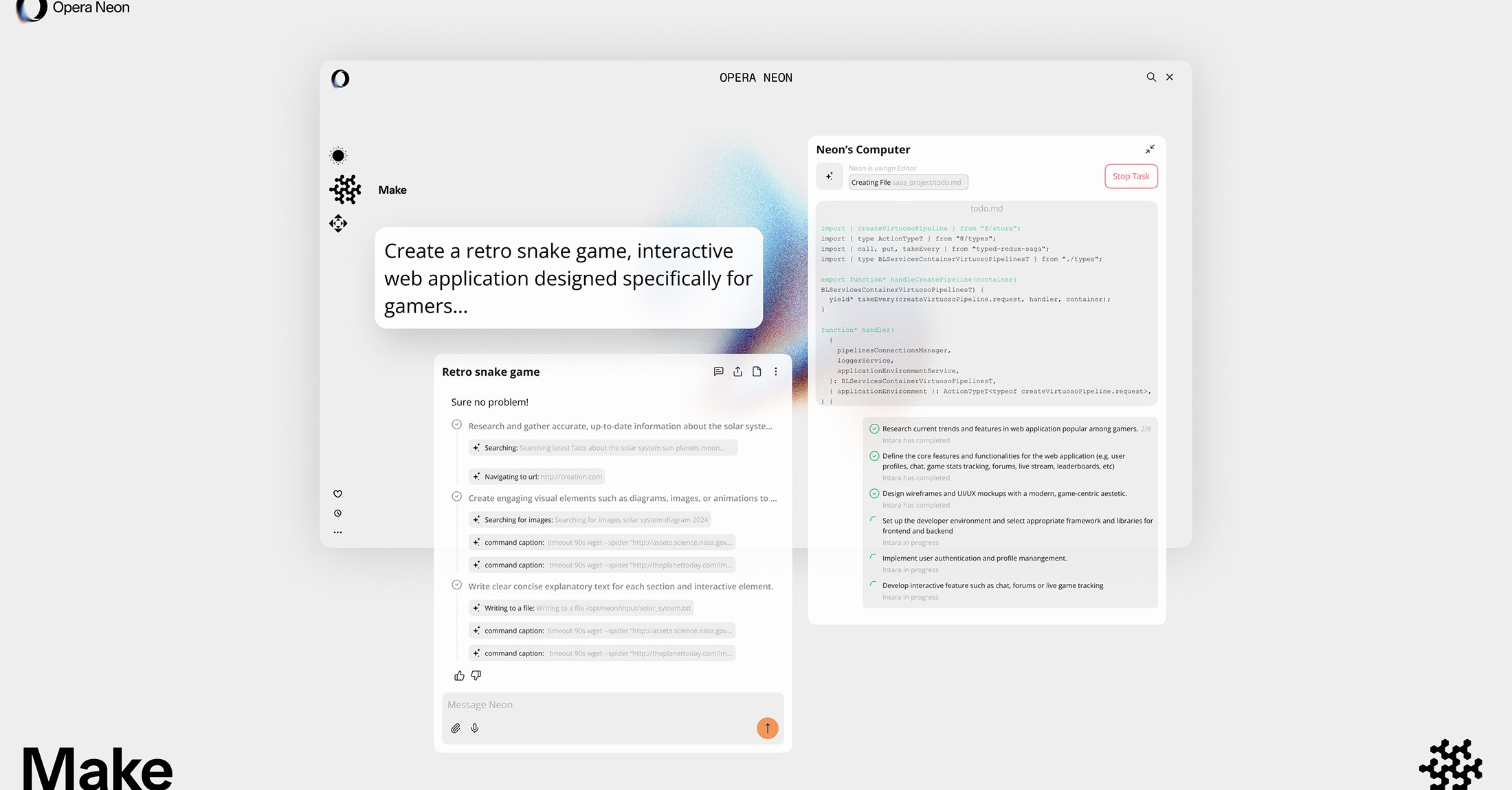Open search with the magnifier icon

[1151, 77]
